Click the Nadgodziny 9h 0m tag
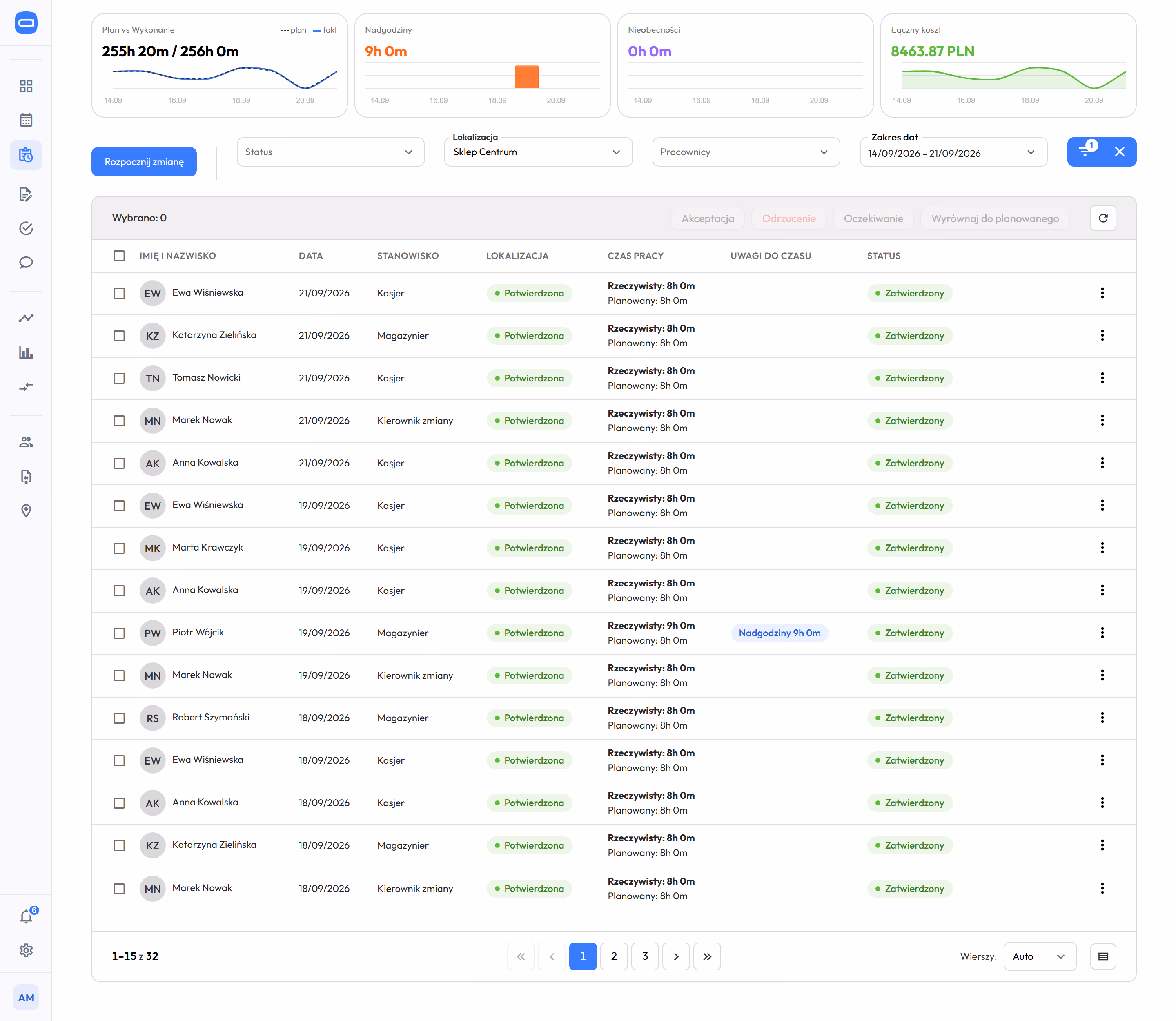1176x1021 pixels. 780,633
